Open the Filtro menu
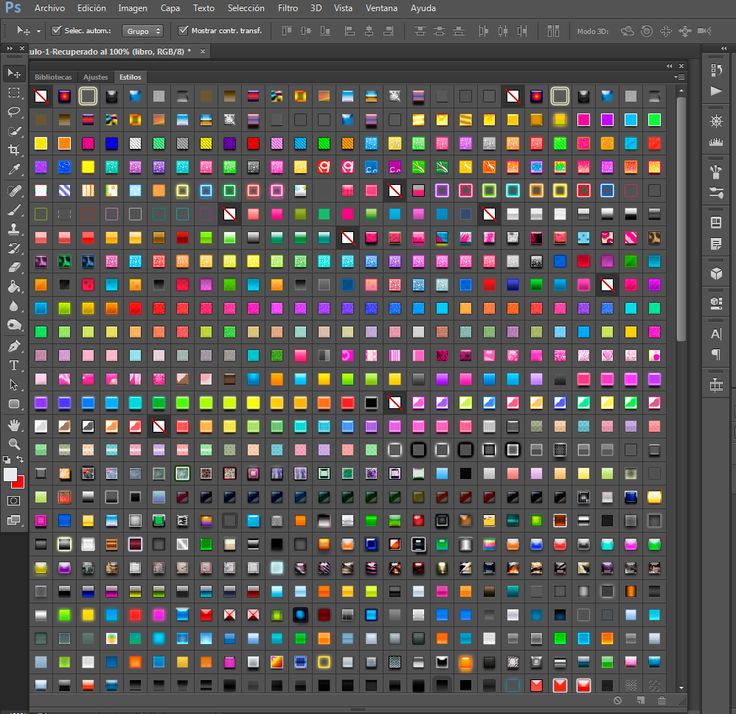The image size is (736, 714). [287, 8]
